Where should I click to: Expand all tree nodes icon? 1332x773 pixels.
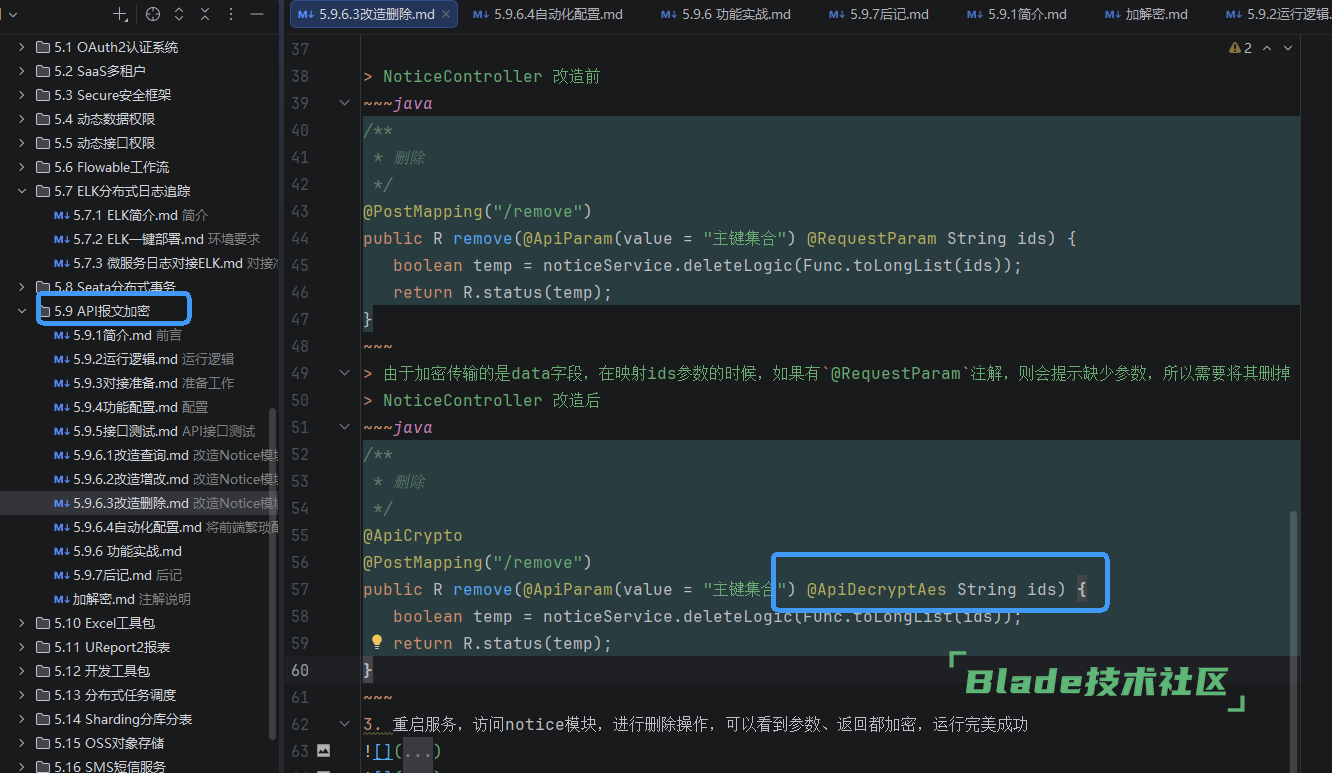(x=179, y=14)
